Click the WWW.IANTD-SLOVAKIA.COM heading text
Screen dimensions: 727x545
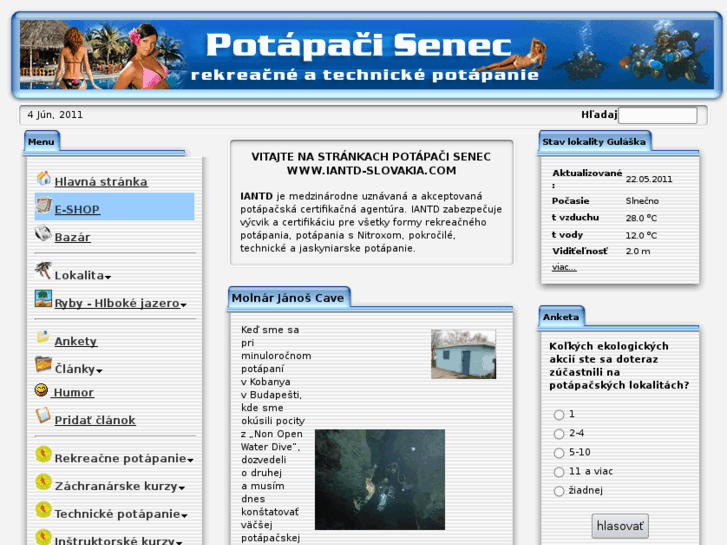pyautogui.click(x=371, y=171)
